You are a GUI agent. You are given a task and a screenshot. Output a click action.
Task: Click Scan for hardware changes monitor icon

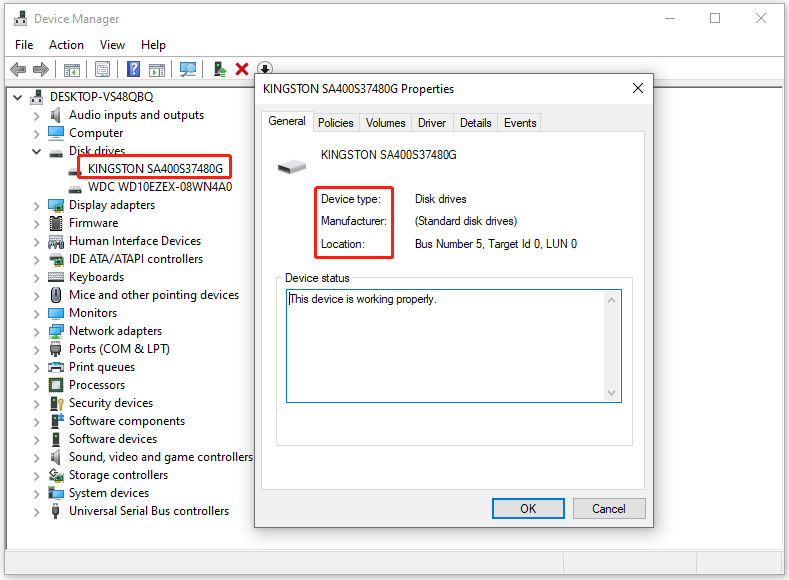[x=188, y=69]
